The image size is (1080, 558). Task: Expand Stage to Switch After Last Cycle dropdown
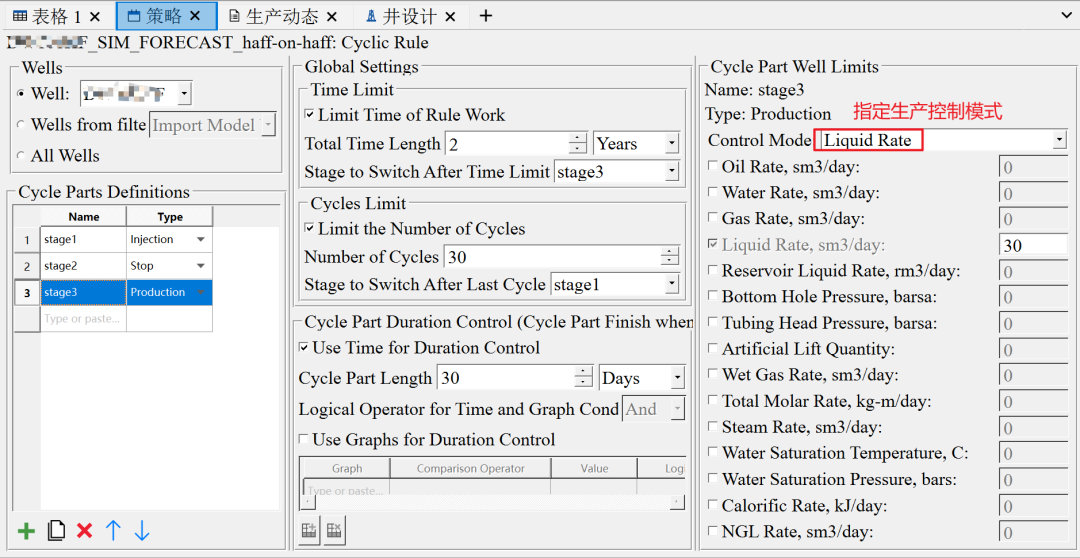tap(671, 285)
